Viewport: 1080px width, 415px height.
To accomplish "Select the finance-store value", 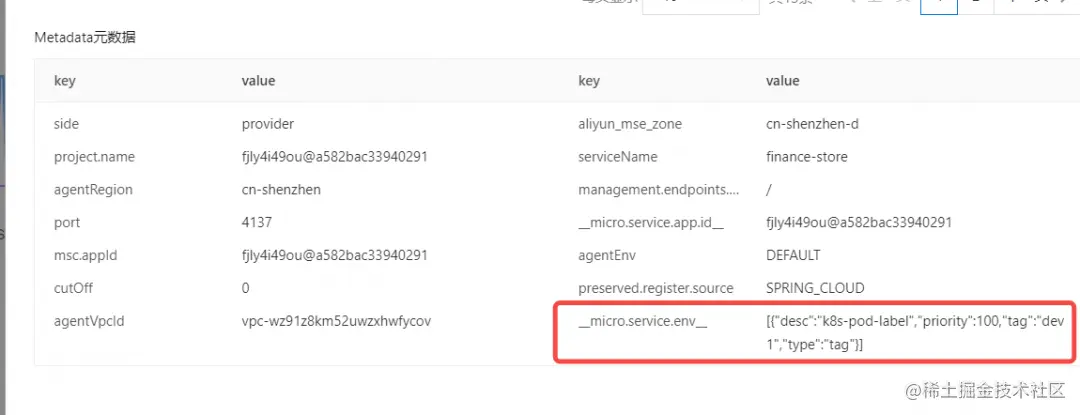I will click(807, 157).
